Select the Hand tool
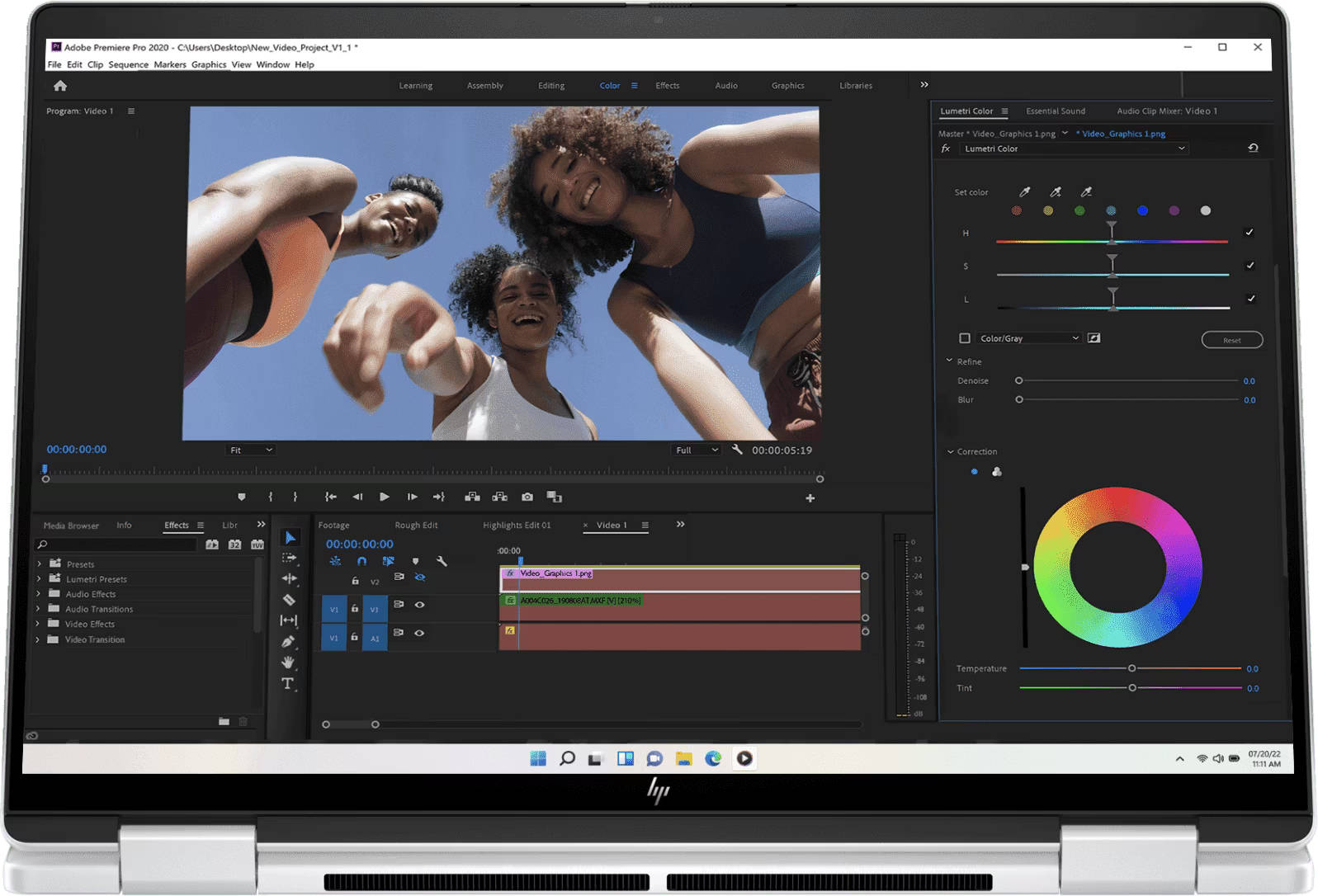Image resolution: width=1318 pixels, height=896 pixels. tap(288, 662)
